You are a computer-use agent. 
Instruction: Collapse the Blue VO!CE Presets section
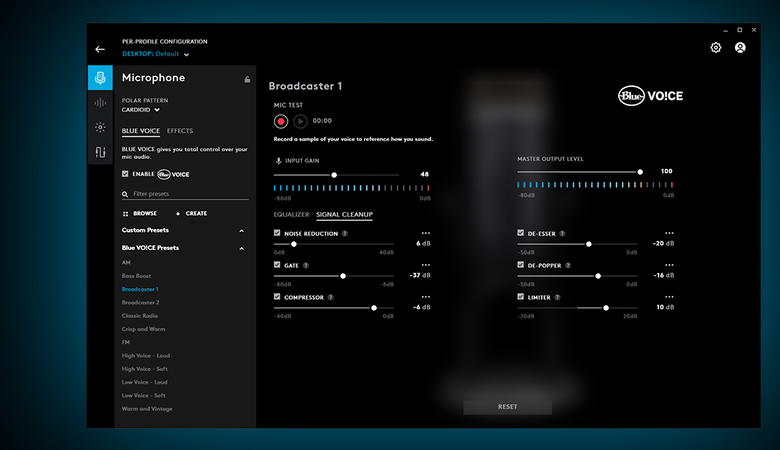(x=241, y=249)
